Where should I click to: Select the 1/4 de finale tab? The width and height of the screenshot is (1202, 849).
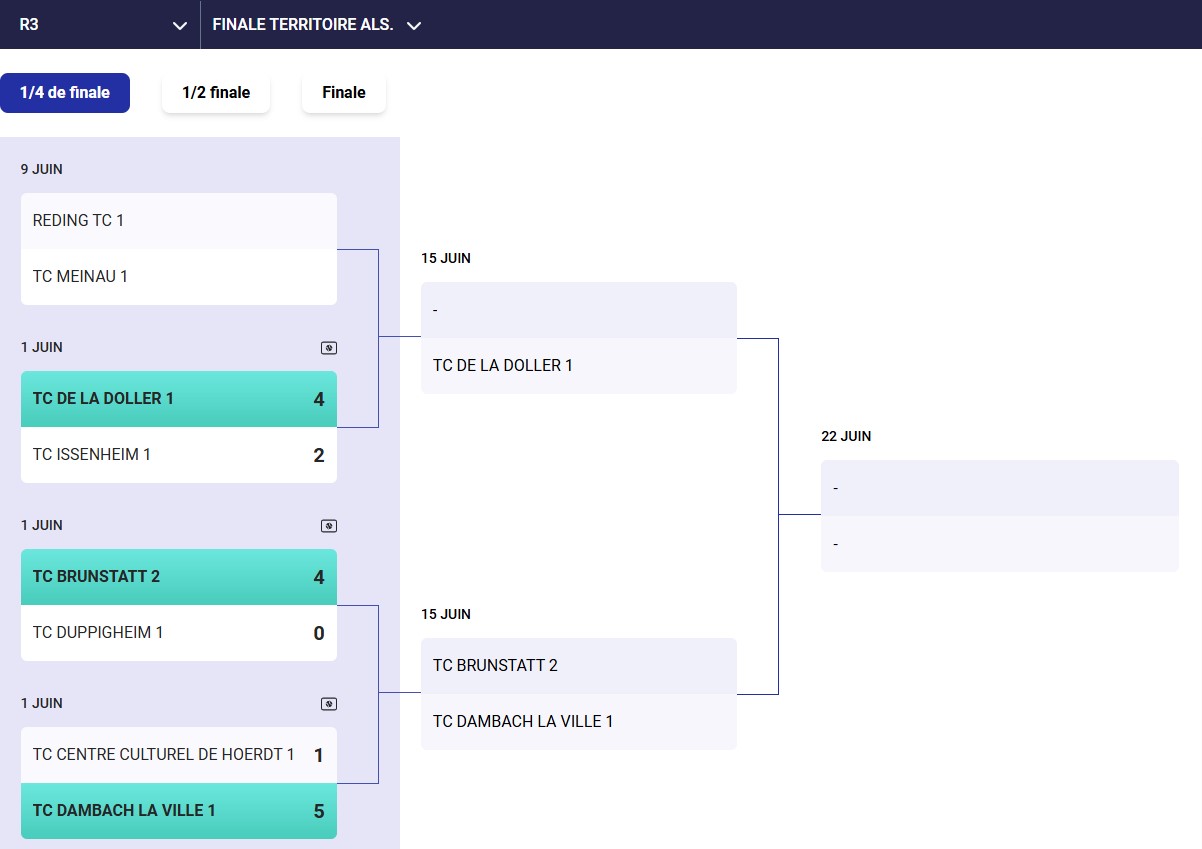(65, 93)
